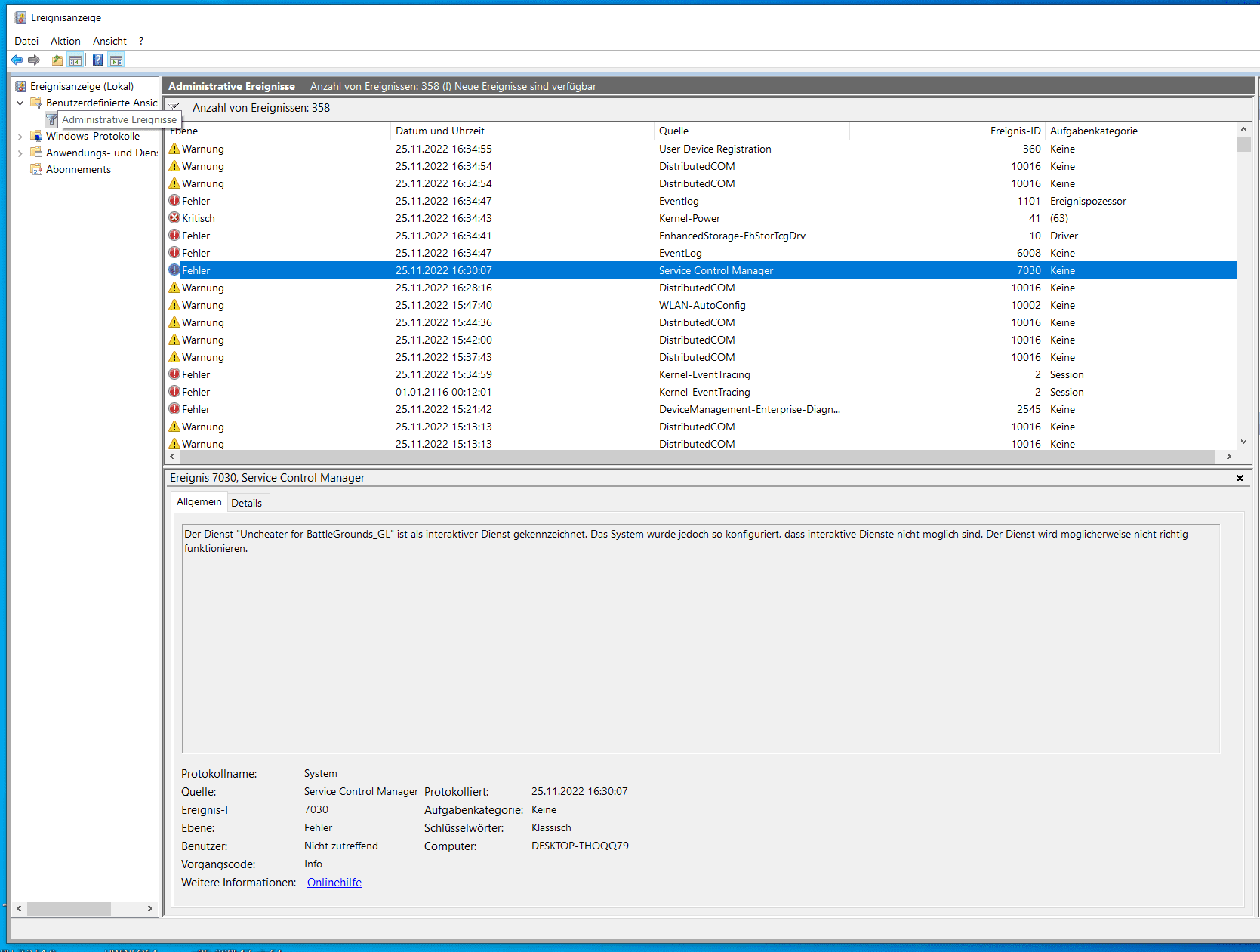Click tree pane horizontal scrollbar right arrow
The image size is (1260, 952).
click(150, 909)
